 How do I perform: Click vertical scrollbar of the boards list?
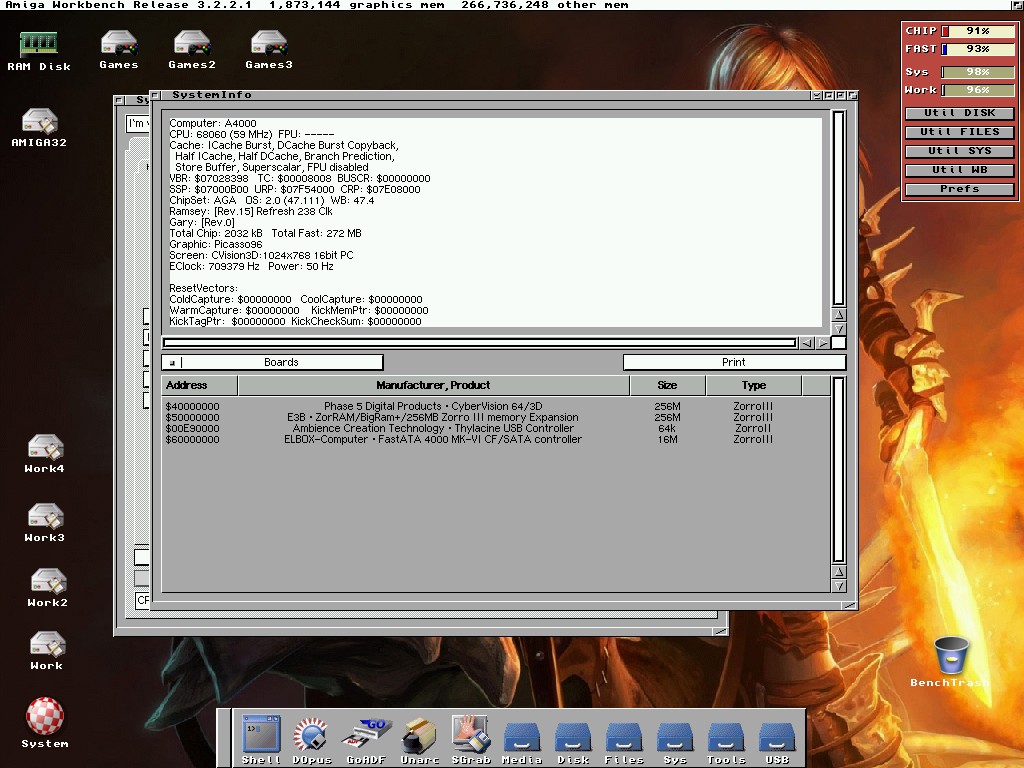[839, 470]
